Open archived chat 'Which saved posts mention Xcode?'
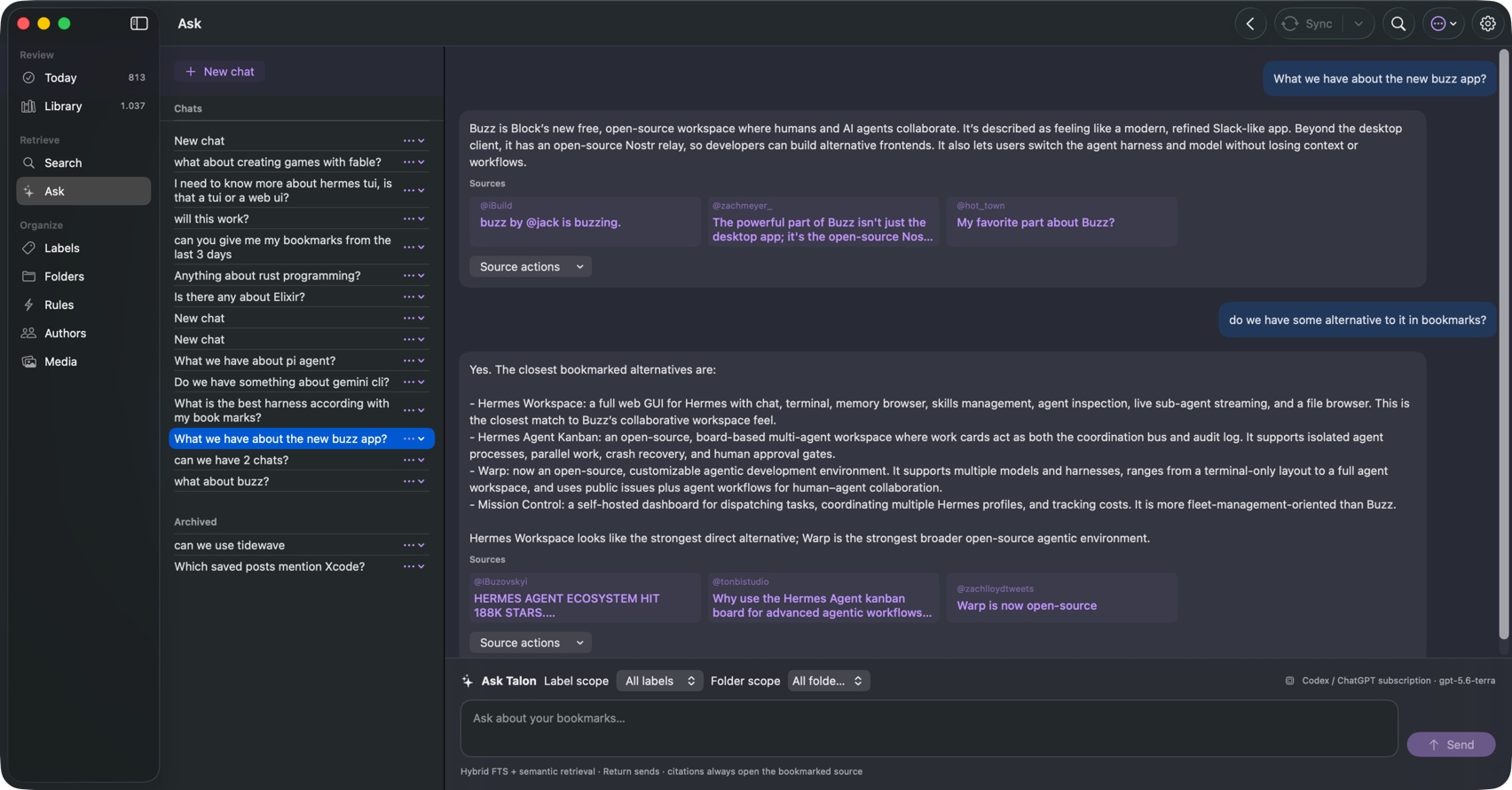Viewport: 1512px width, 790px height. coord(269,567)
